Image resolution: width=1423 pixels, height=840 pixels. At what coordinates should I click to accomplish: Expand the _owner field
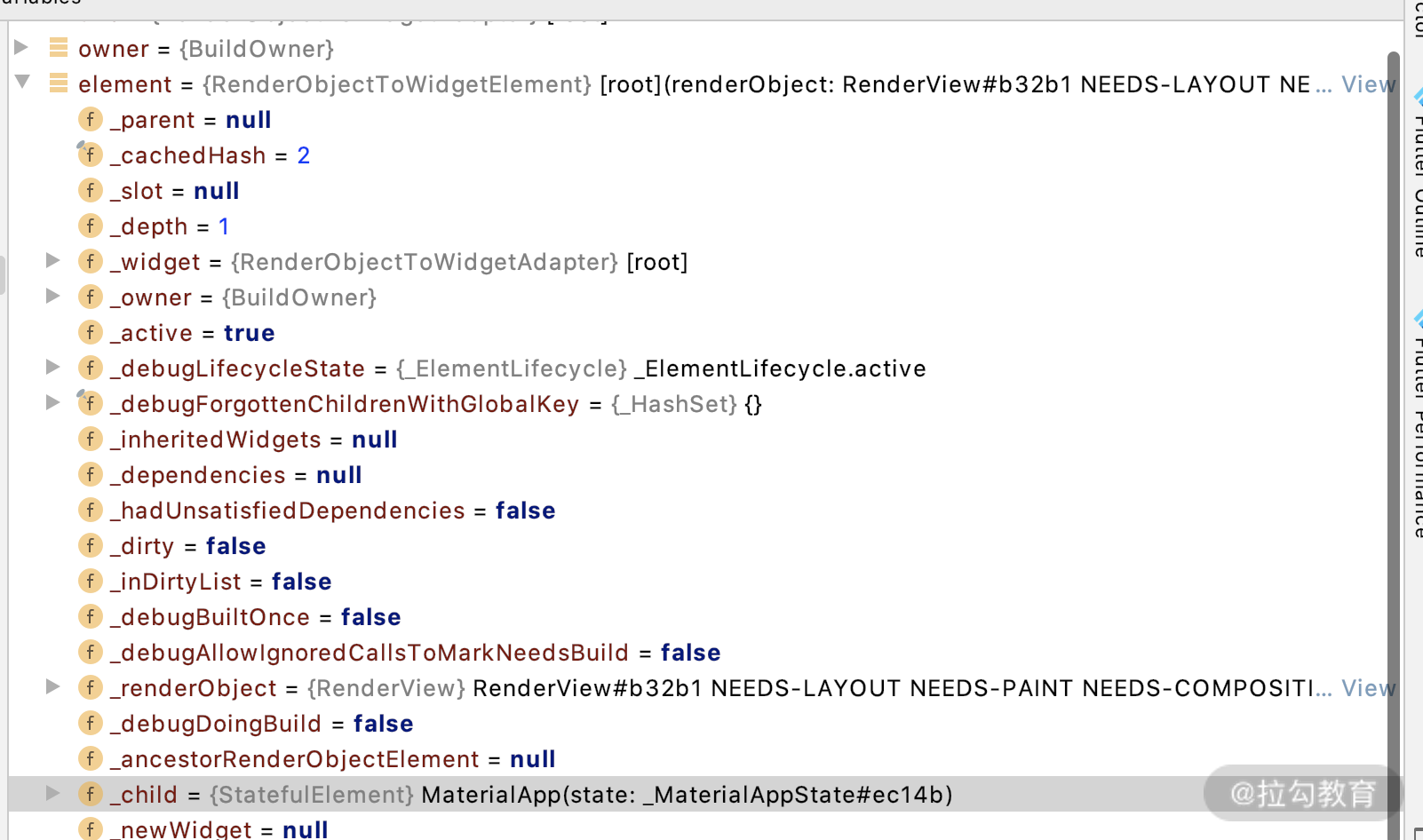(52, 296)
